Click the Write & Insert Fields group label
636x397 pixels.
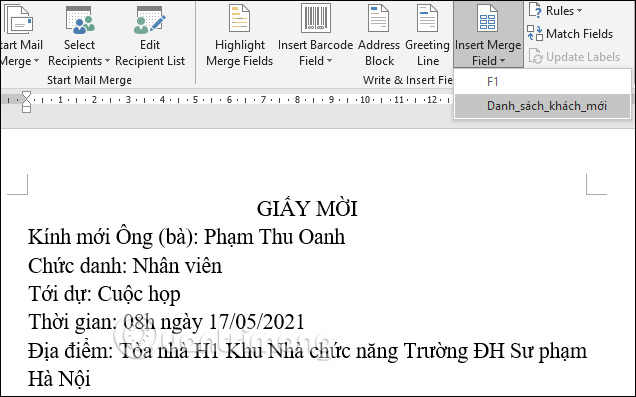coord(407,80)
